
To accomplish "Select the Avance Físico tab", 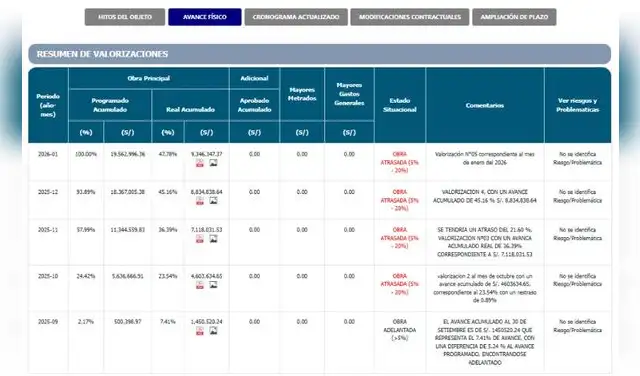I will coord(204,17).
